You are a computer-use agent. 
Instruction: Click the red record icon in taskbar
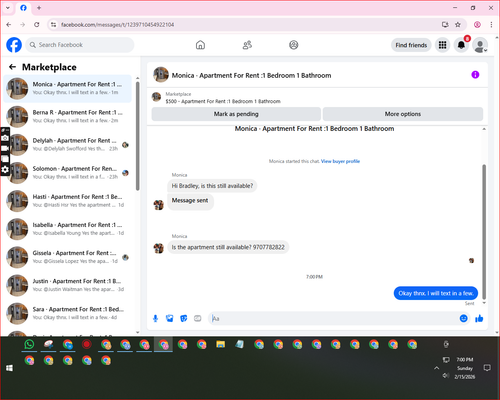pos(87,344)
